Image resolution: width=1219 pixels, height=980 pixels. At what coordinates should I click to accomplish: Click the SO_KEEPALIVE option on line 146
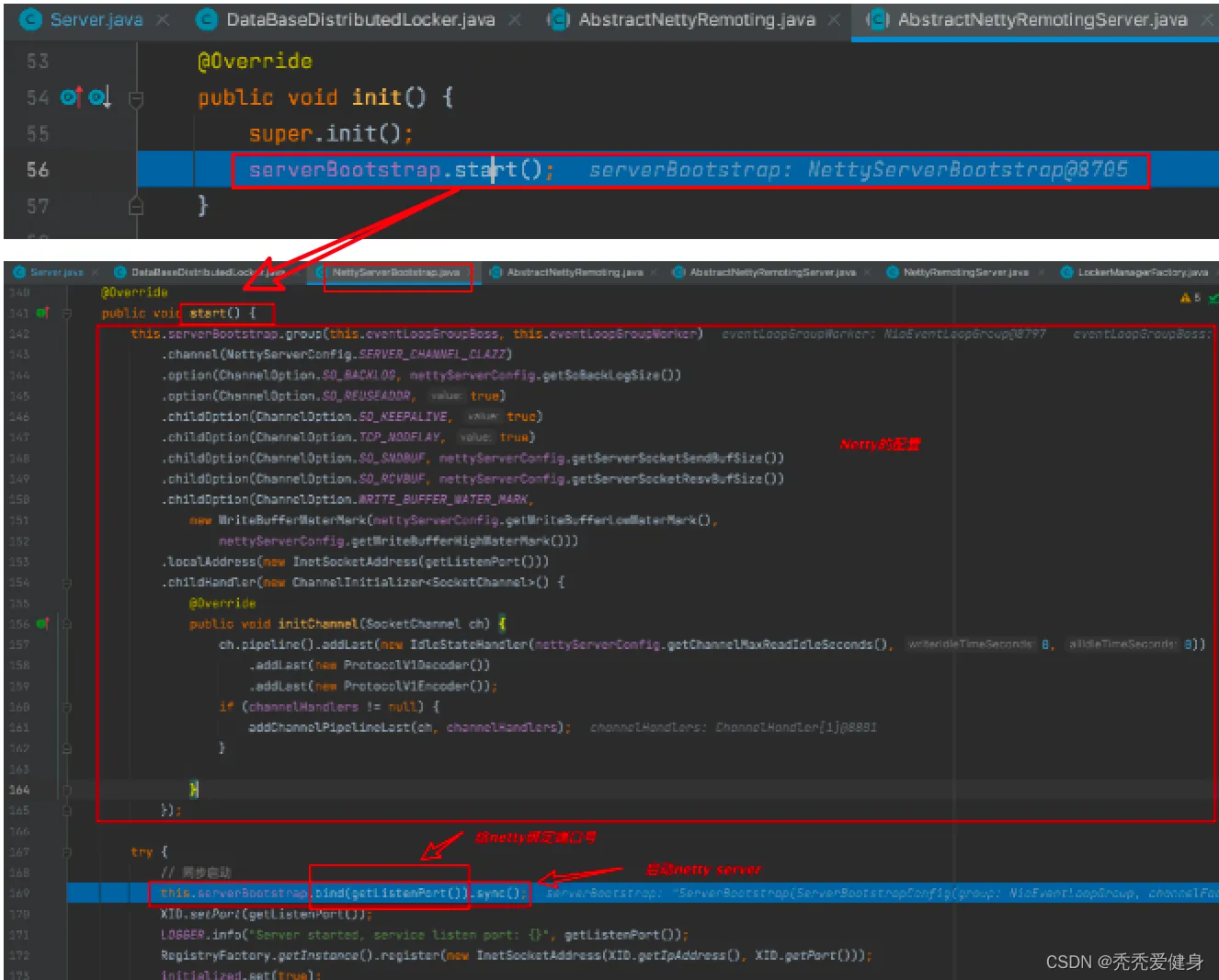(x=403, y=416)
